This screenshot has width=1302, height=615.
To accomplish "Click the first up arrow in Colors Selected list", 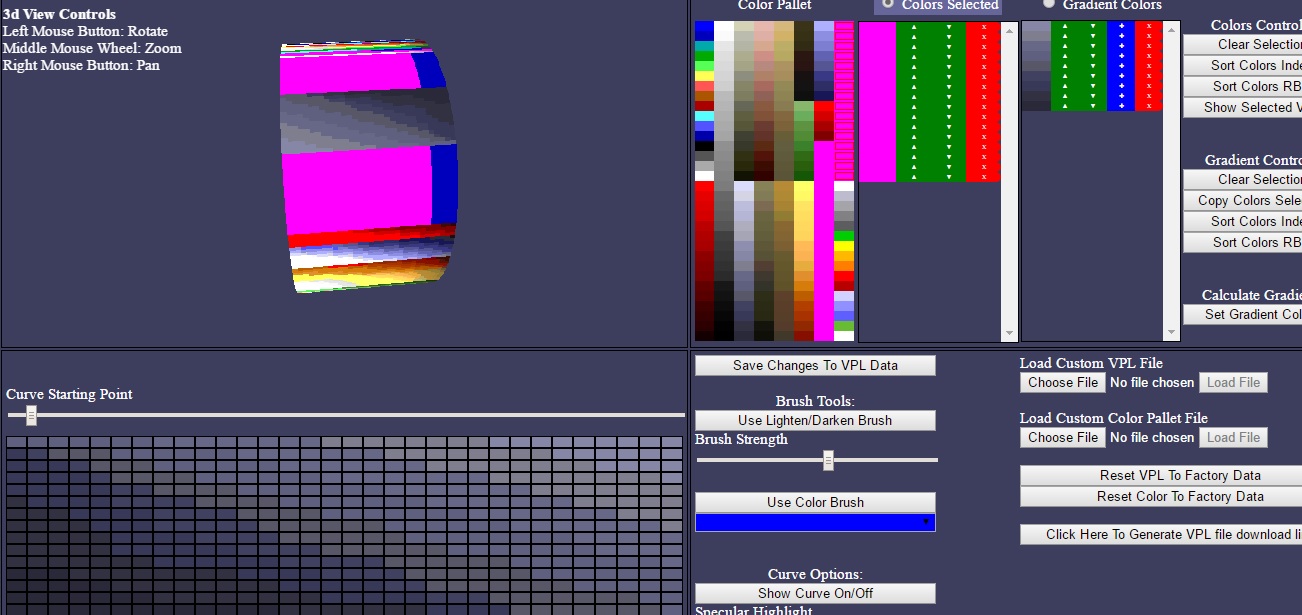I will tap(914, 27).
